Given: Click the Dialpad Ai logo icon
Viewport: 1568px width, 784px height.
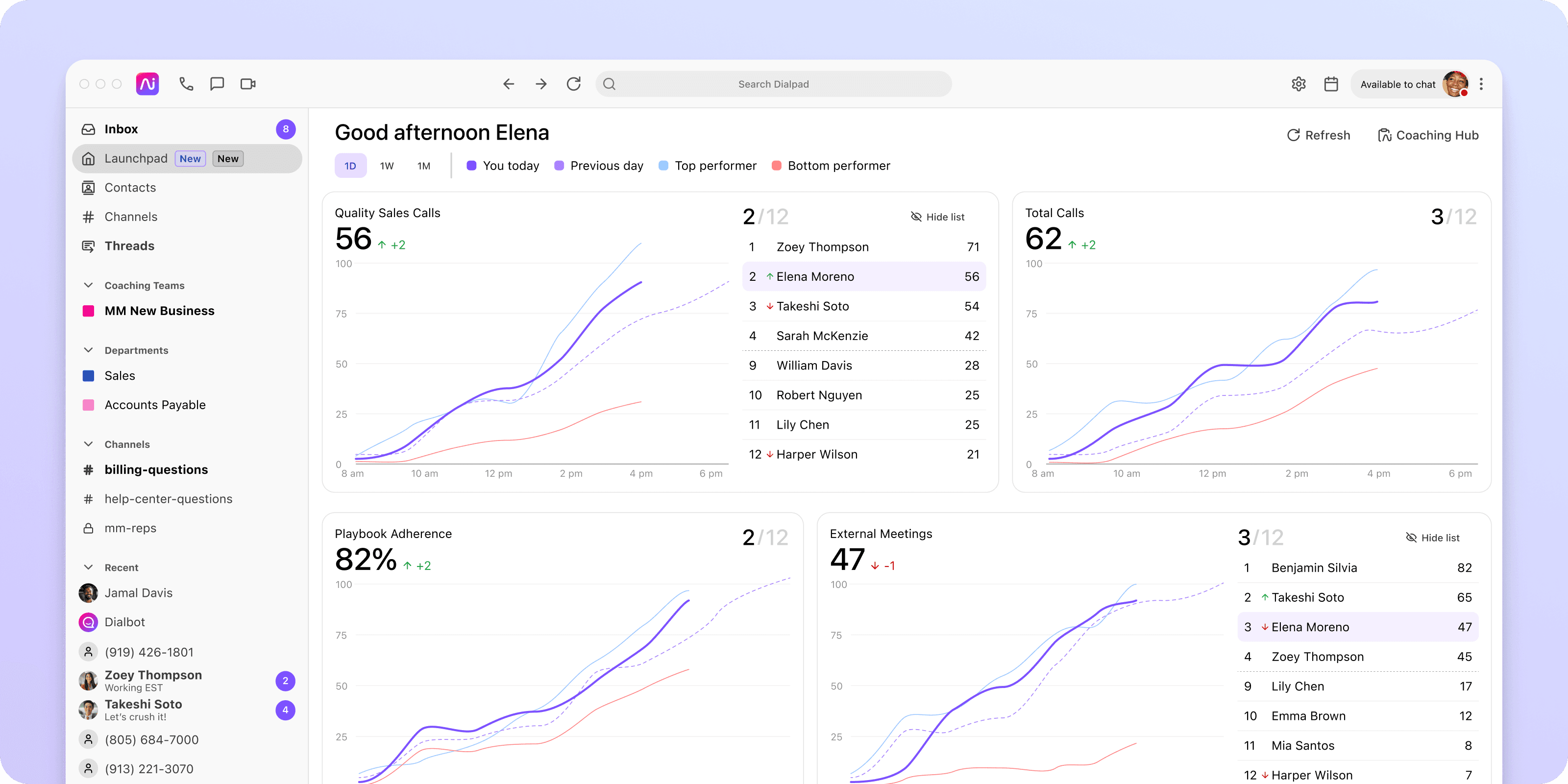Looking at the screenshot, I should point(147,84).
